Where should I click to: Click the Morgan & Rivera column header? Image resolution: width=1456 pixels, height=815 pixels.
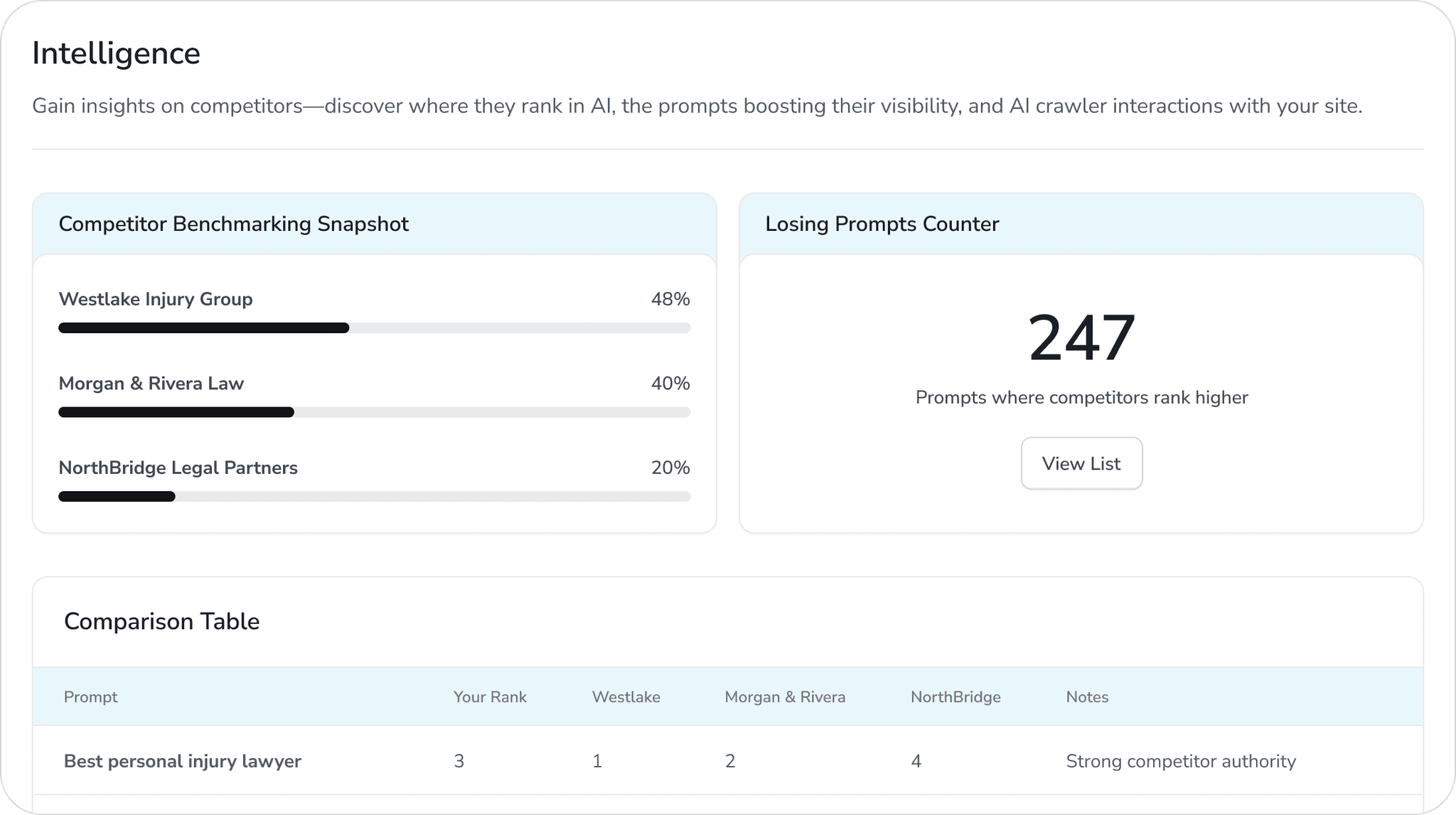point(785,697)
